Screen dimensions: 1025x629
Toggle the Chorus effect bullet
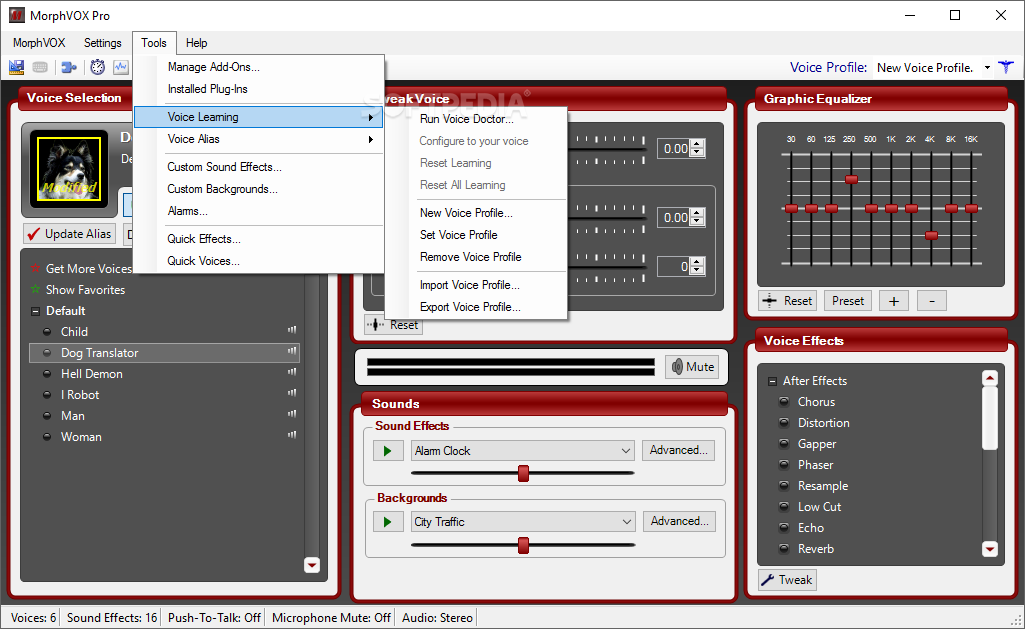point(784,401)
